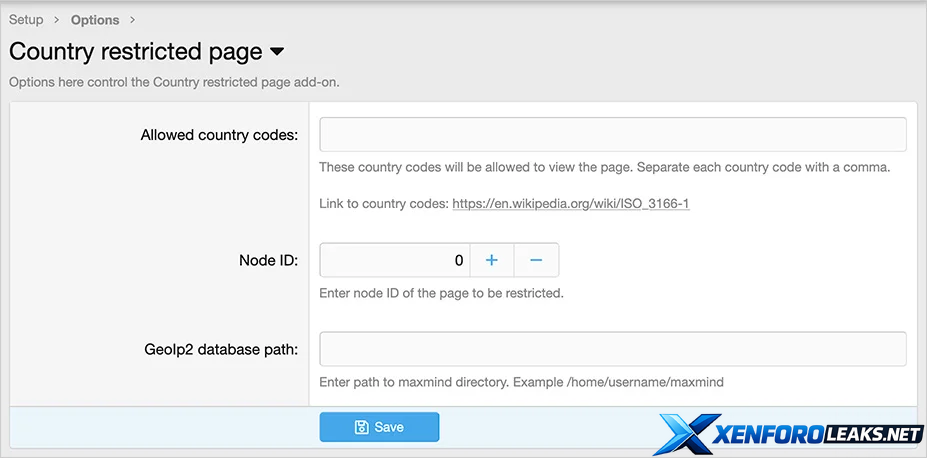927x458 pixels.
Task: Click the Setup breadcrumb link
Action: 26,20
